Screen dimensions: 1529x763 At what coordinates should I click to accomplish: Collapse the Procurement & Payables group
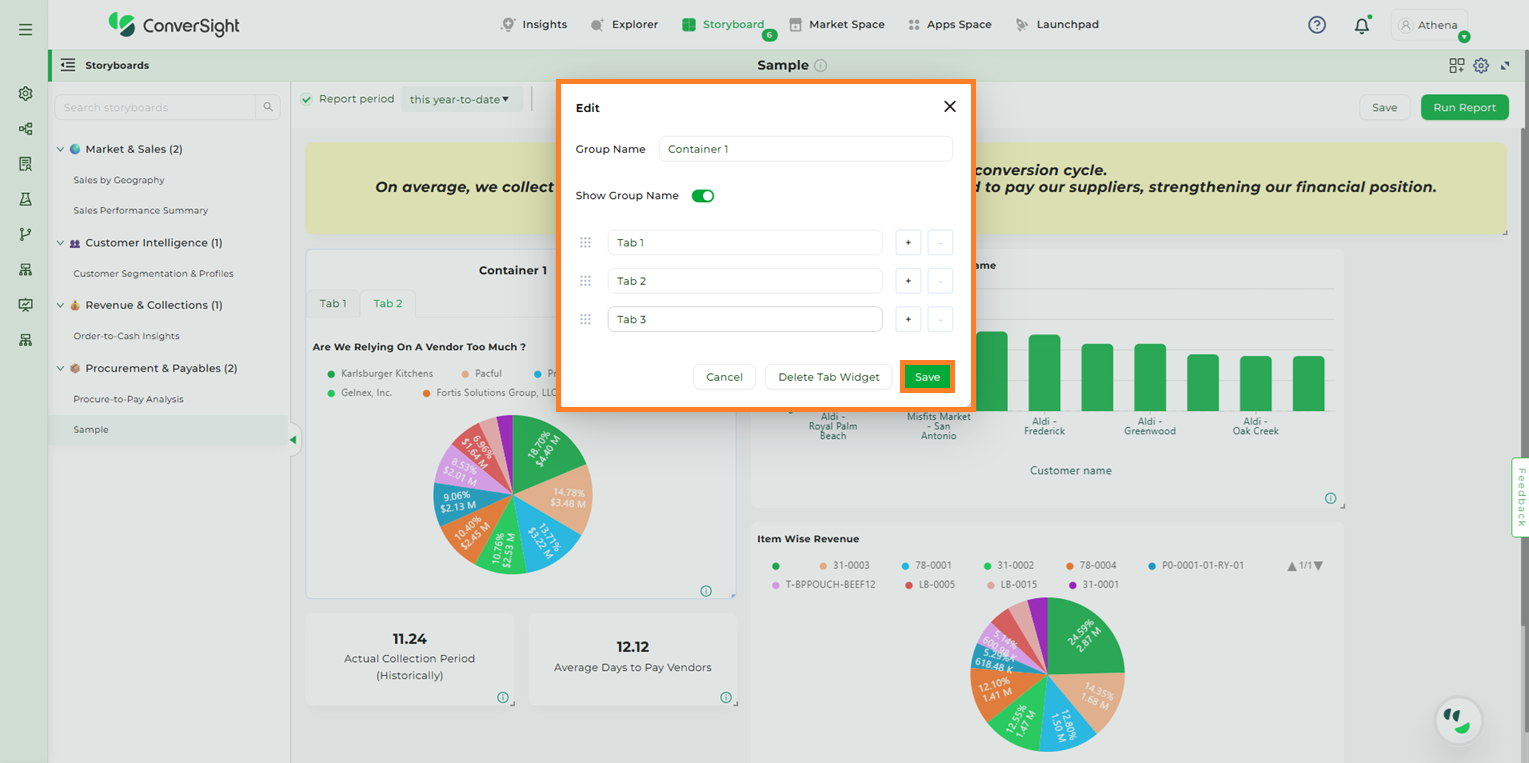click(60, 368)
